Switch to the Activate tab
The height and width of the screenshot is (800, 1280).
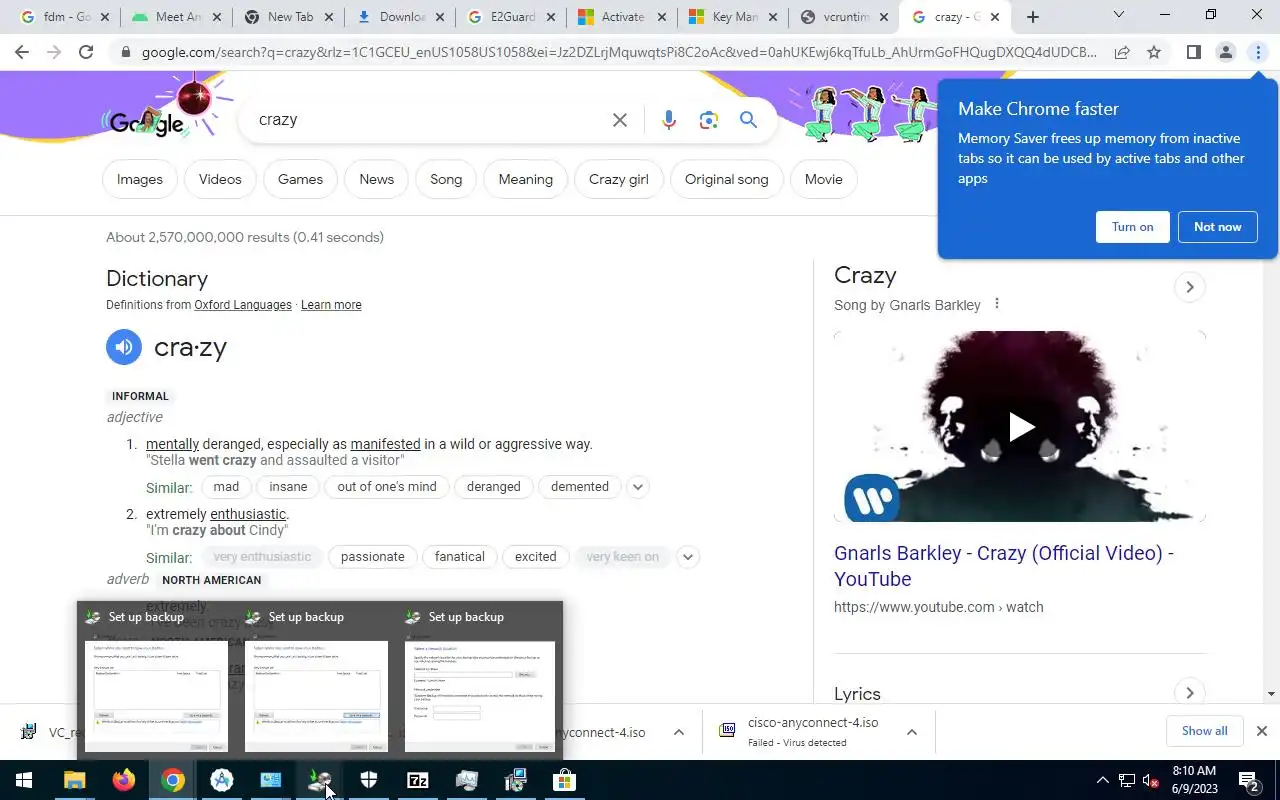(622, 17)
